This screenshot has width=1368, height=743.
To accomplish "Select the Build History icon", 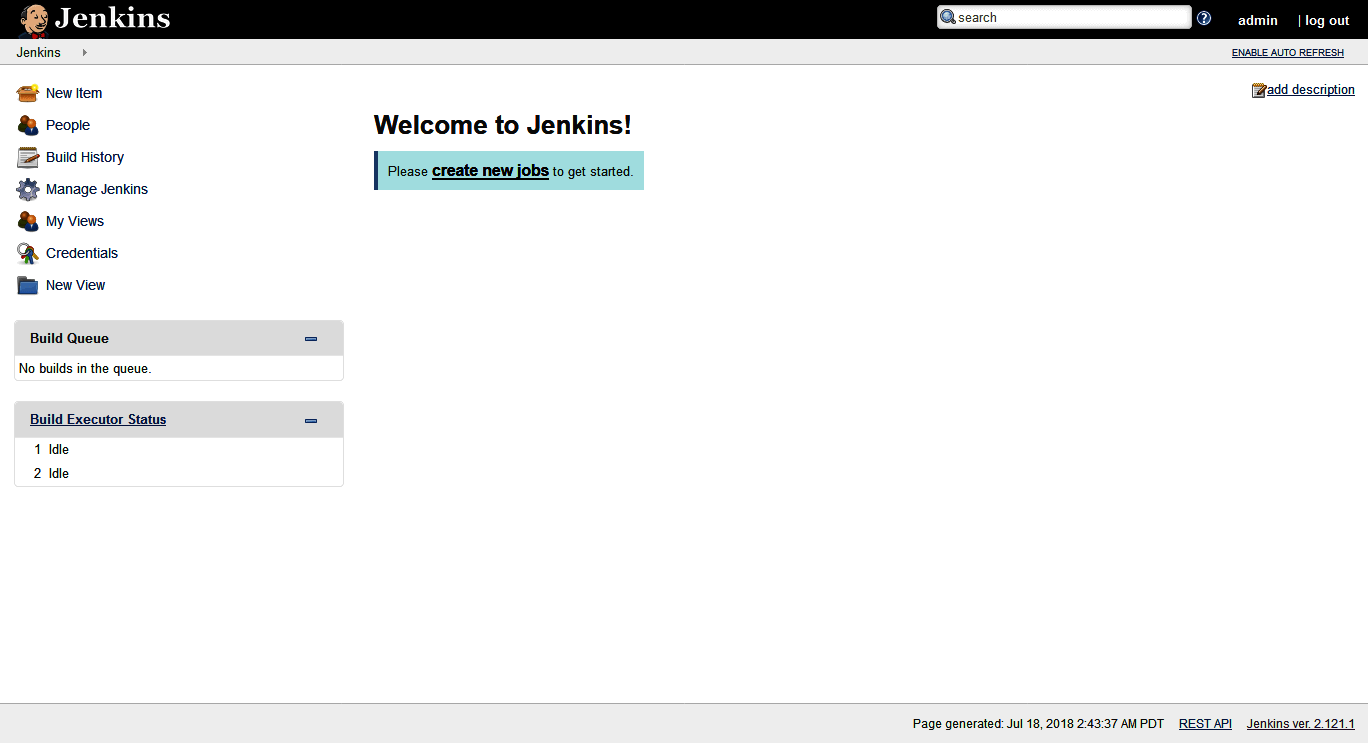I will 27,156.
